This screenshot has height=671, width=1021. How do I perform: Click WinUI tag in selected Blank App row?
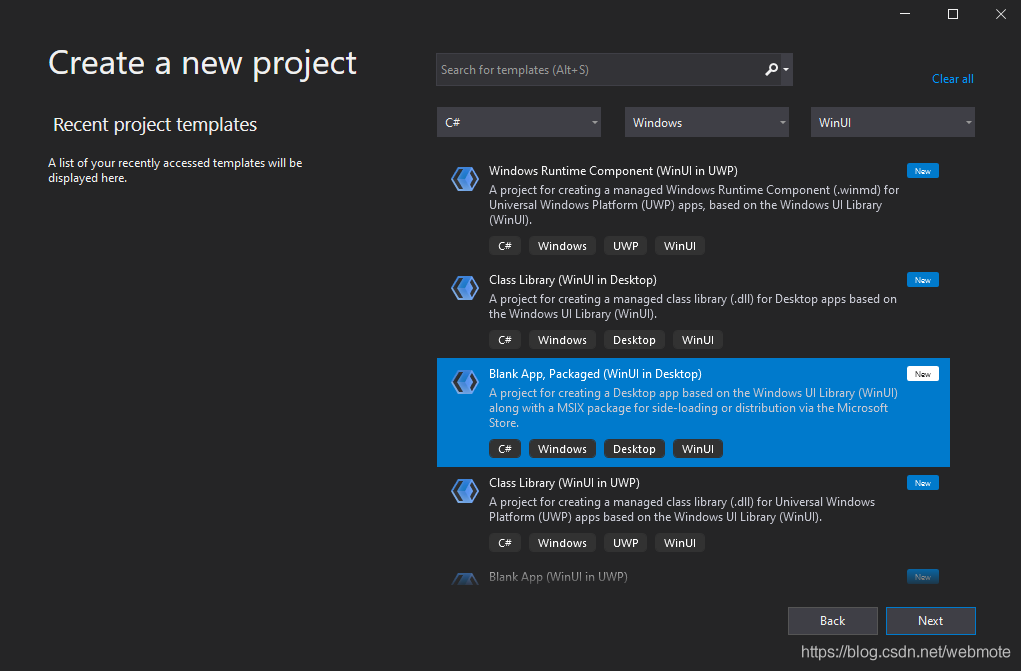pos(697,449)
